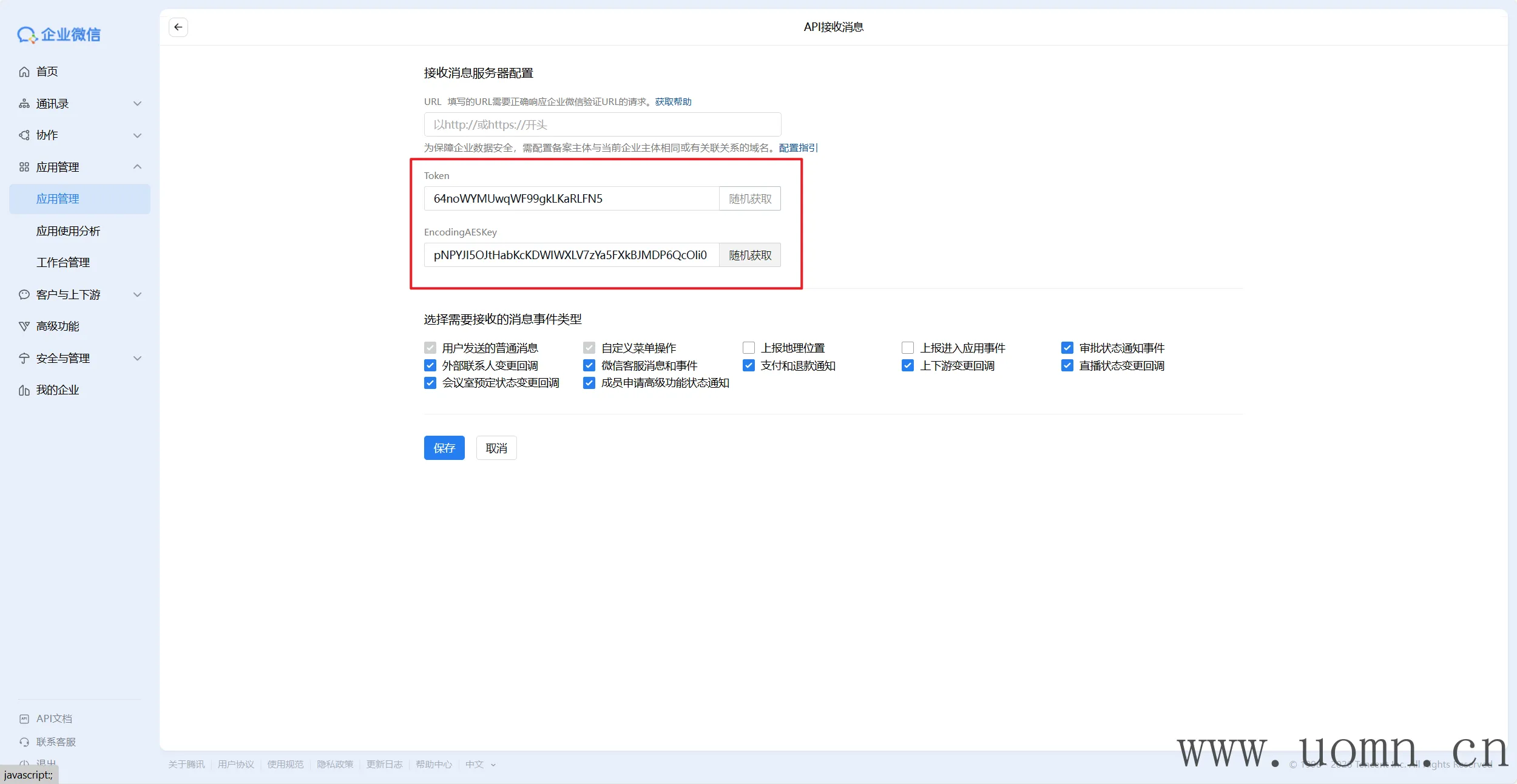Click the 联系客服 headset icon

[x=24, y=742]
